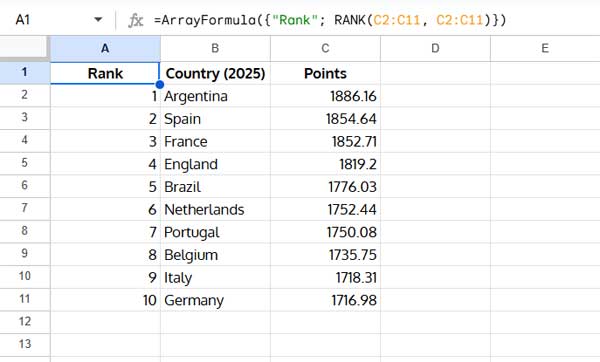
Task: Select column E header
Action: tap(545, 48)
